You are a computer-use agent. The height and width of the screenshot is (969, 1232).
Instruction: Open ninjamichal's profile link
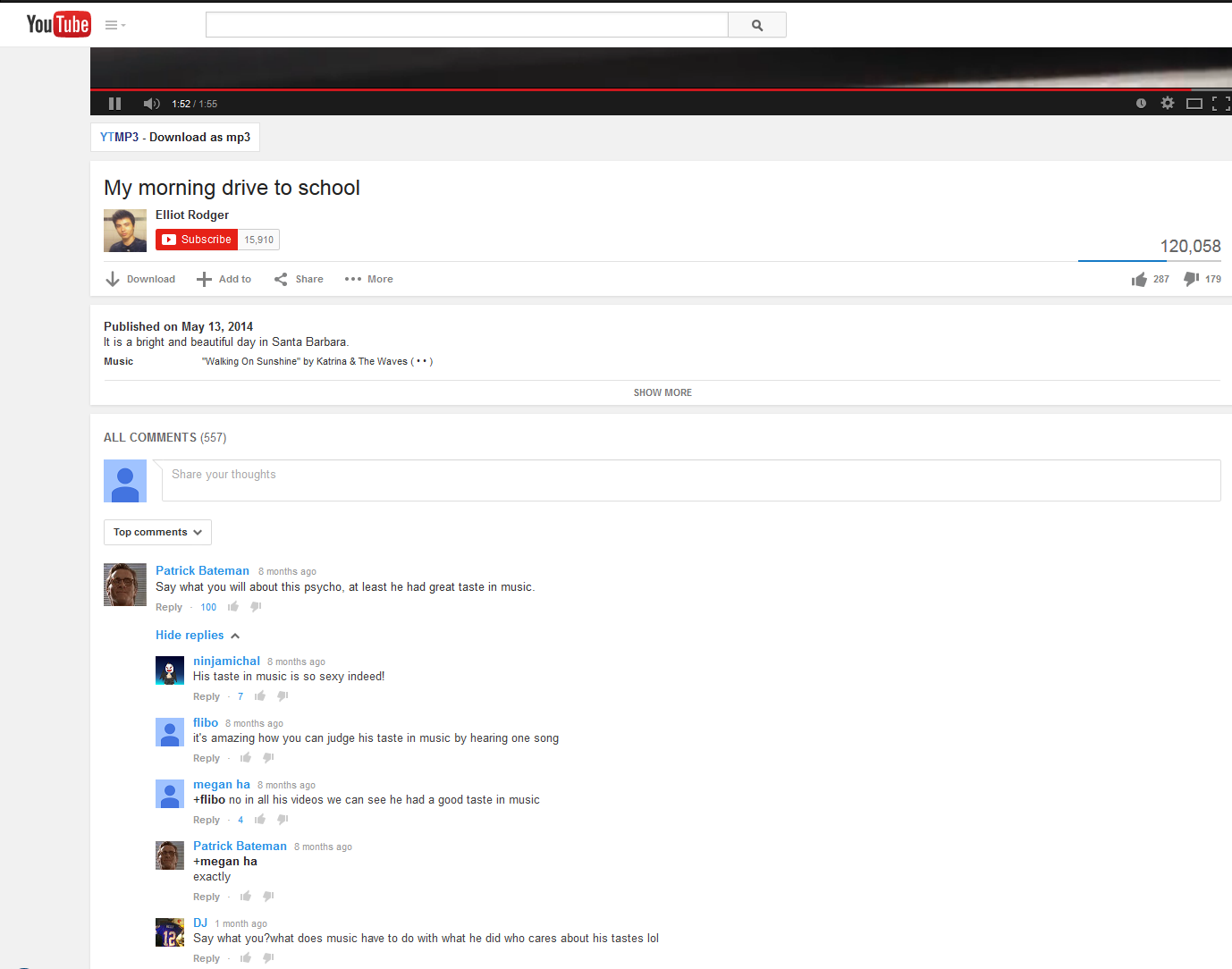click(226, 661)
